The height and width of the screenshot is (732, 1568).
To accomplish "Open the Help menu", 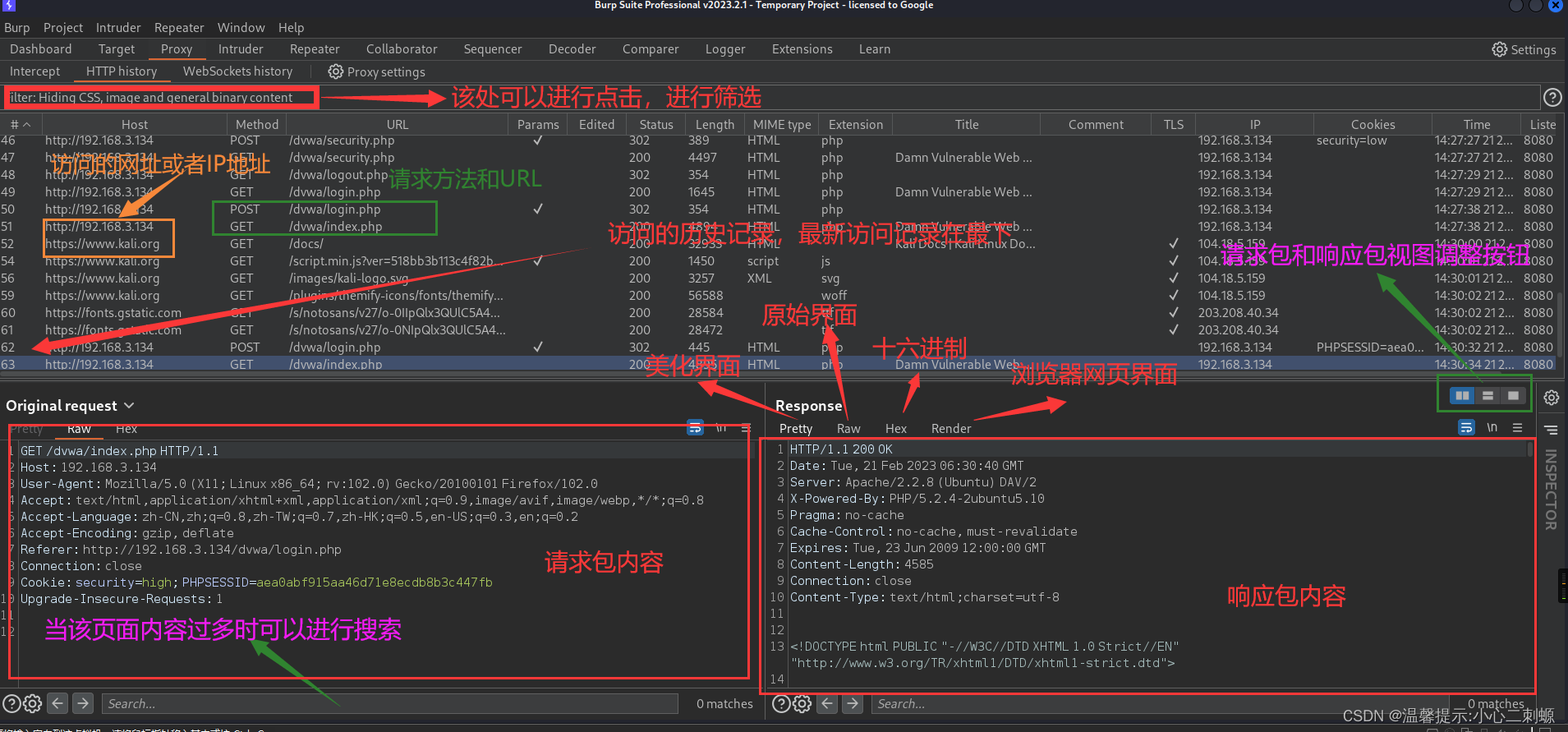I will pyautogui.click(x=291, y=28).
